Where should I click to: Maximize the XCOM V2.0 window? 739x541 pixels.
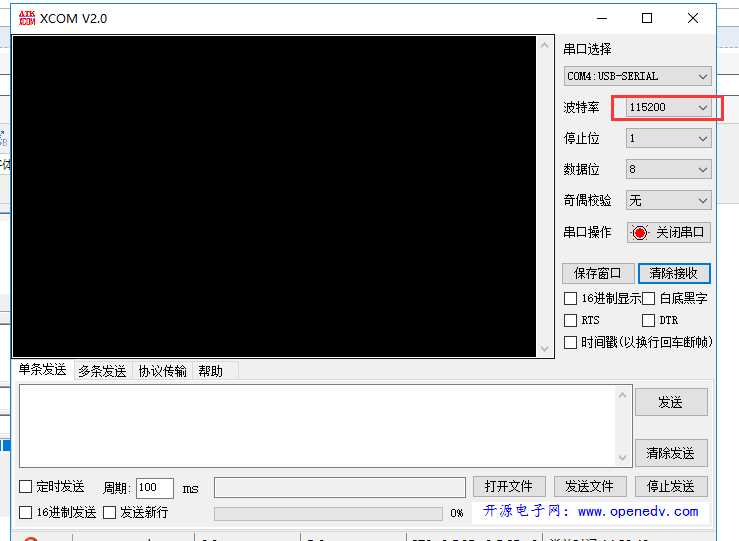[647, 18]
